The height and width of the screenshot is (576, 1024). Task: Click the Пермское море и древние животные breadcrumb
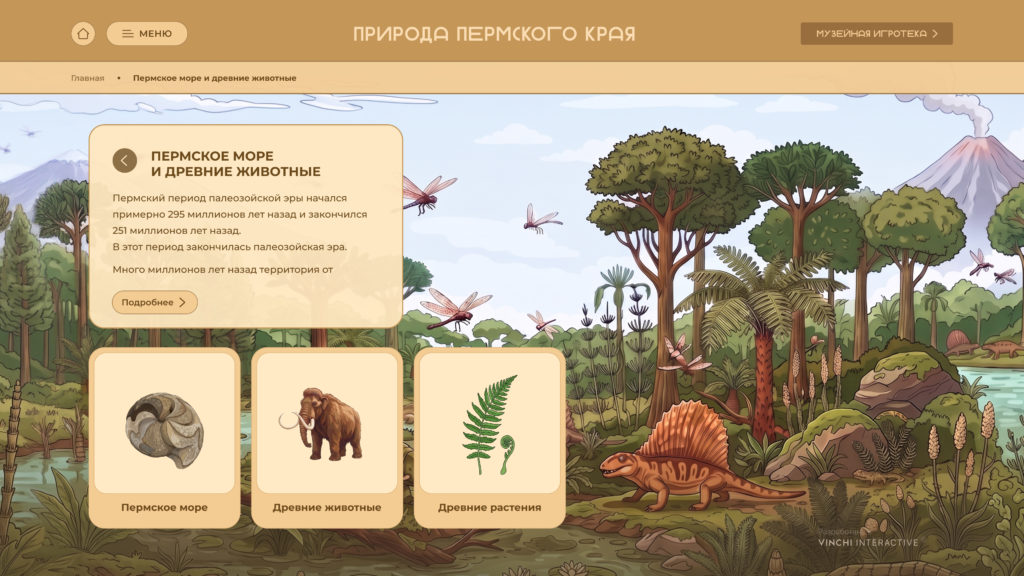(214, 78)
